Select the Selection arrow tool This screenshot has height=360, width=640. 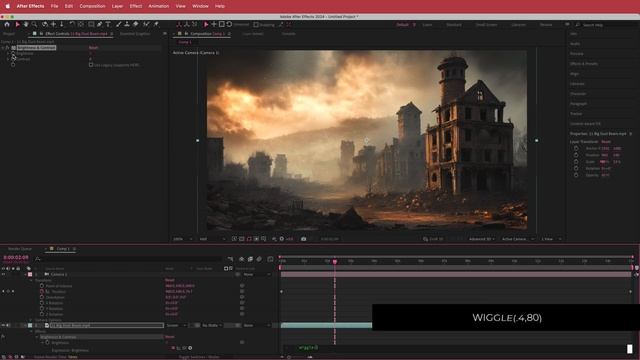(x=18, y=24)
